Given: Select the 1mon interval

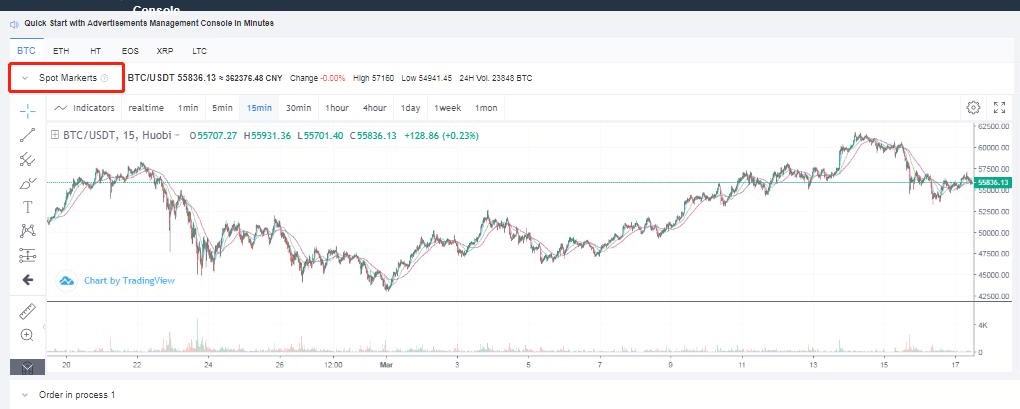Looking at the screenshot, I should (x=486, y=108).
